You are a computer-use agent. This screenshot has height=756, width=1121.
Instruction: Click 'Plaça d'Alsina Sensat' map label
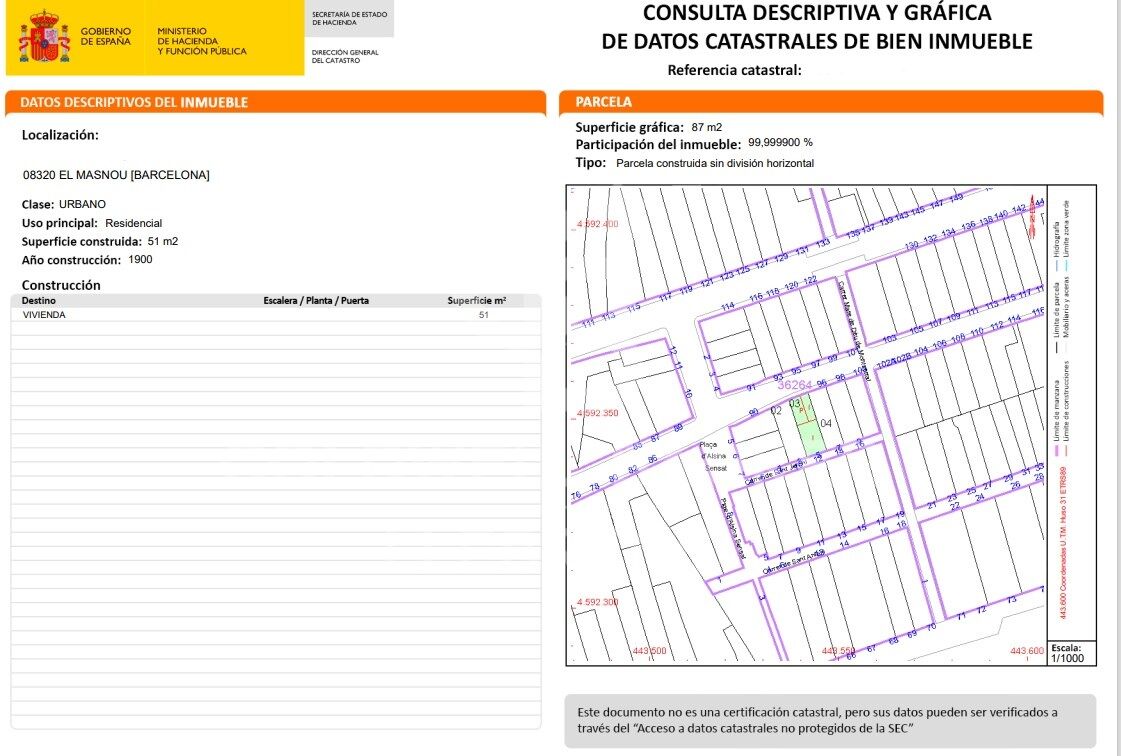pos(714,456)
